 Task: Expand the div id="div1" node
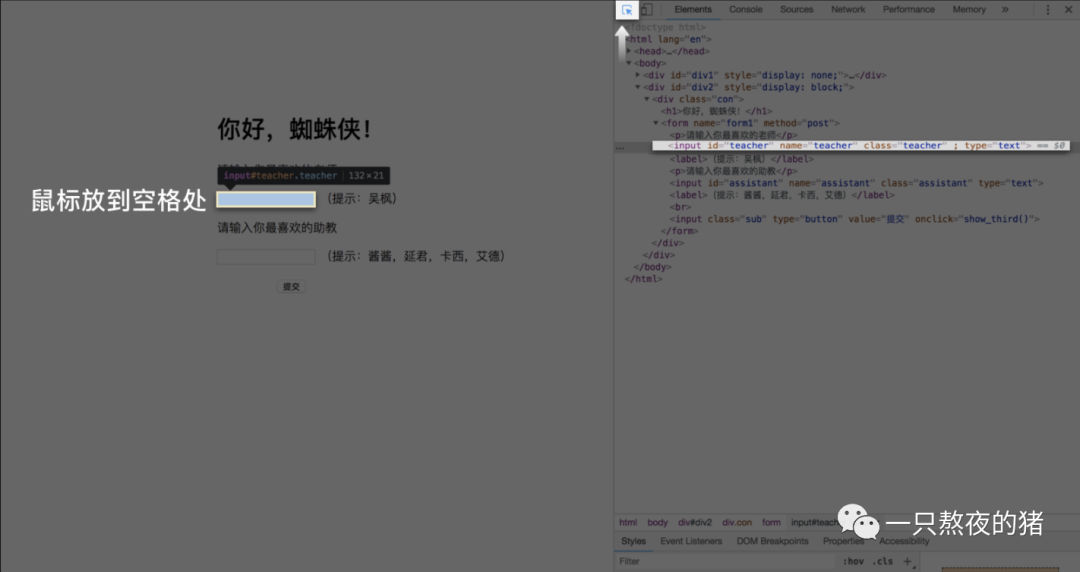(x=638, y=75)
